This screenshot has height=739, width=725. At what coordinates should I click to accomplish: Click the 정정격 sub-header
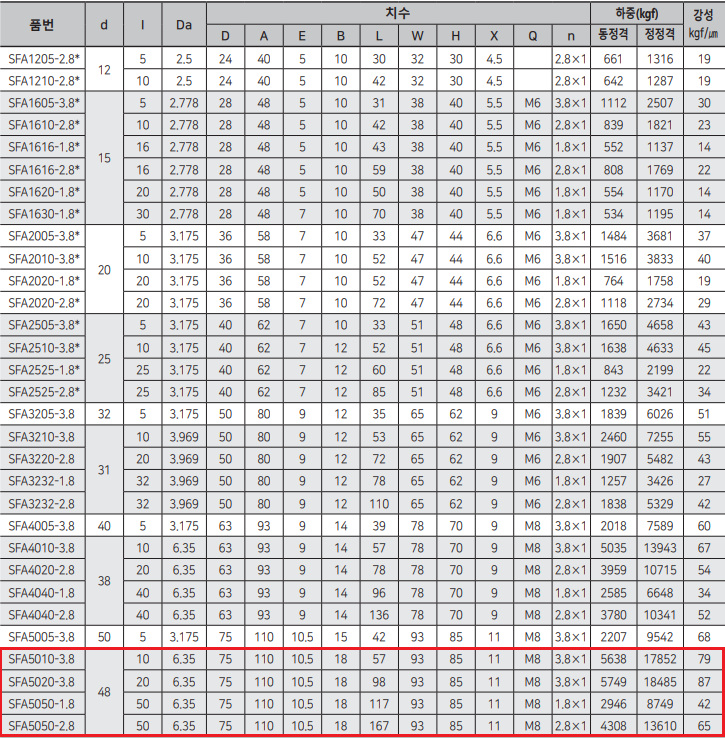[659, 36]
